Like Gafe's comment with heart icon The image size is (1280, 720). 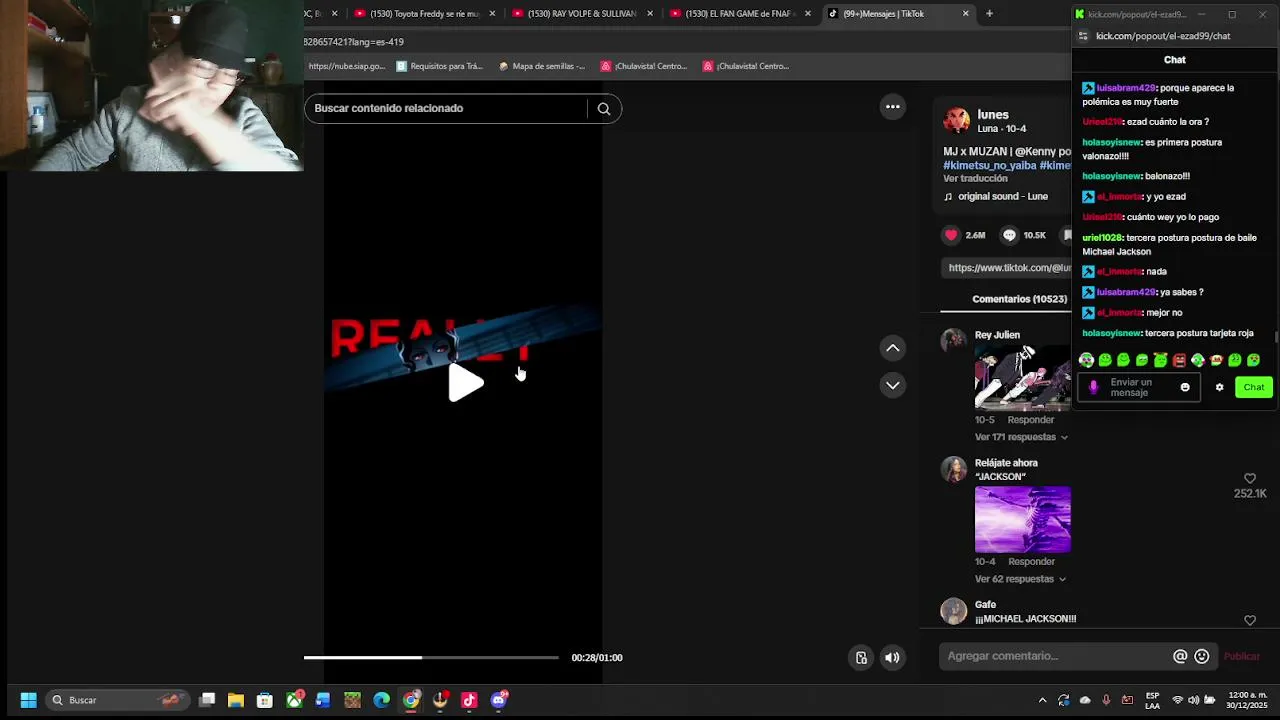coord(1250,621)
